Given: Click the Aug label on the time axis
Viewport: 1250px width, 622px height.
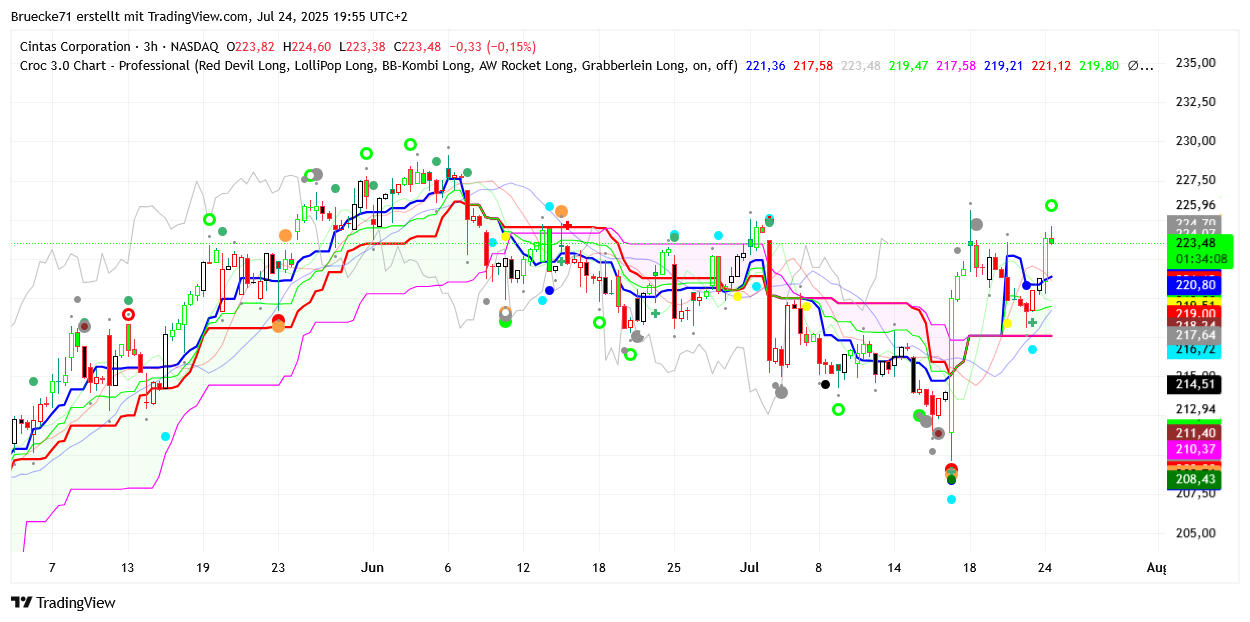Looking at the screenshot, I should 1155,568.
